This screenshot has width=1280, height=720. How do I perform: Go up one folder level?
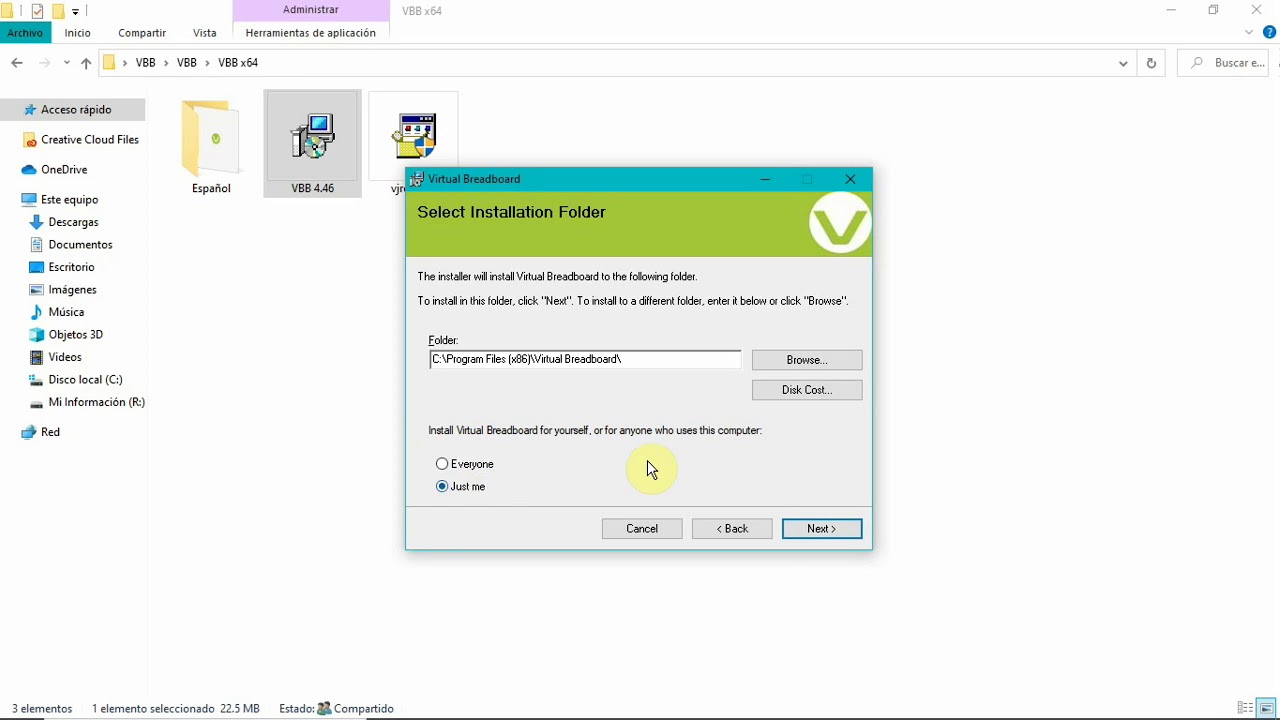(x=86, y=63)
